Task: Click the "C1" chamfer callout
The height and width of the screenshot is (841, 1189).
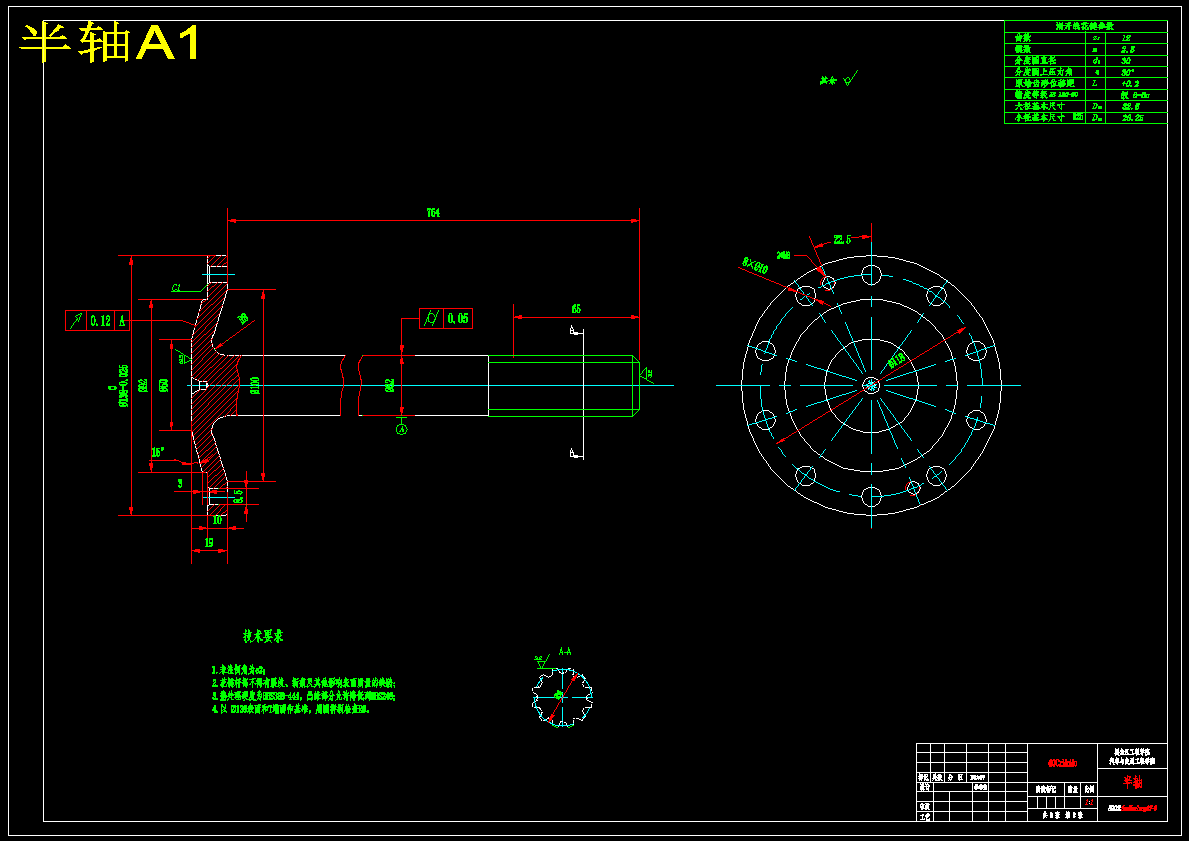Action: (x=176, y=287)
